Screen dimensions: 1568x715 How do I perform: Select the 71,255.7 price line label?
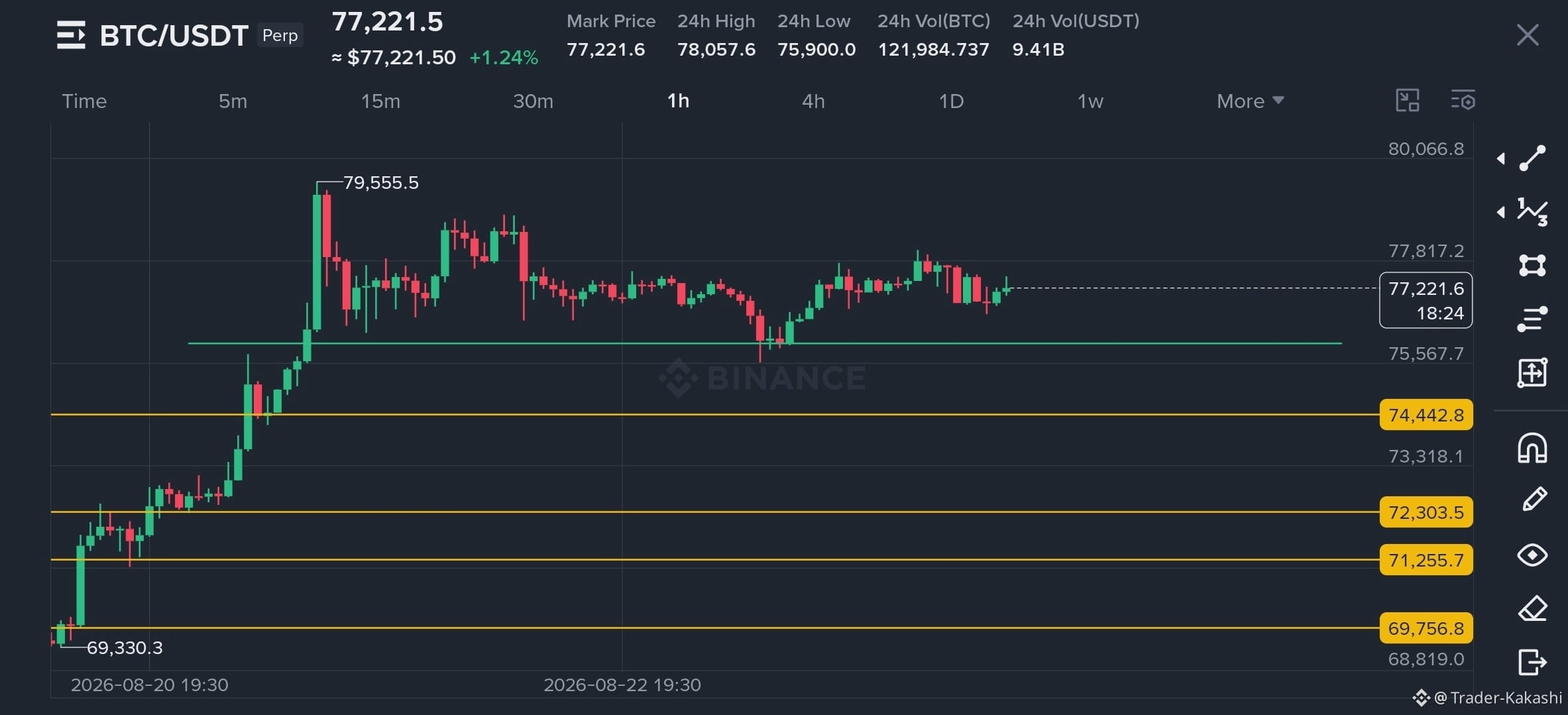[1426, 560]
